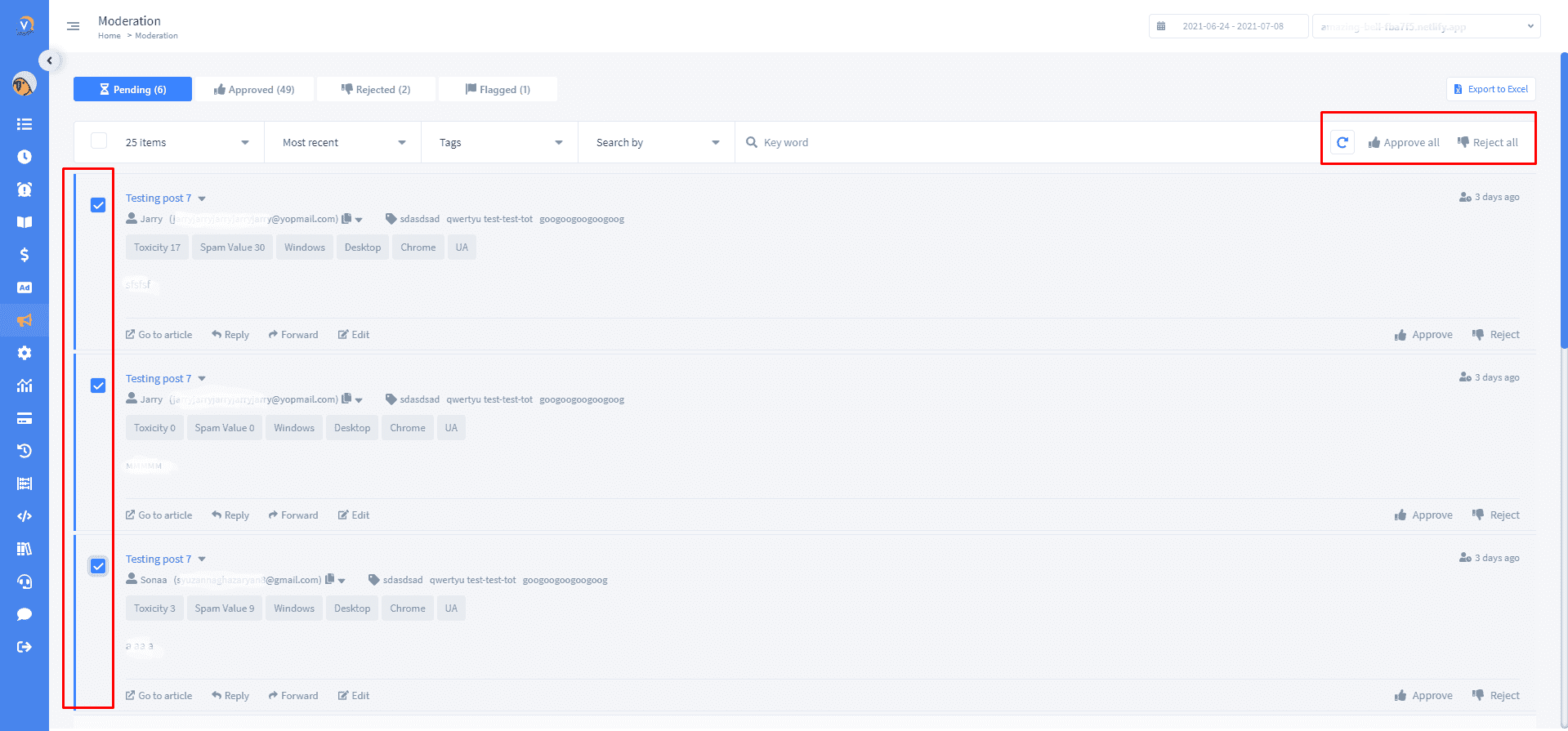Open the code brackets sidebar icon

tap(25, 516)
